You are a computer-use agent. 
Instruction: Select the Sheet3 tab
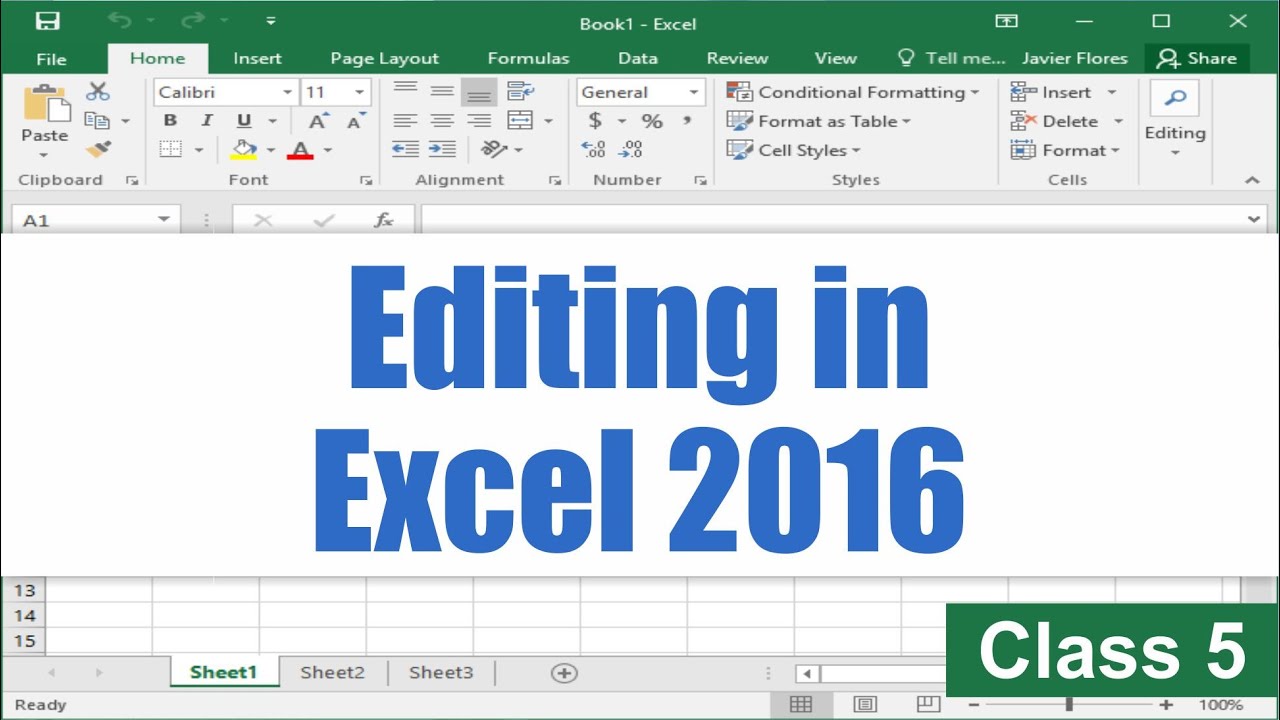coord(441,672)
